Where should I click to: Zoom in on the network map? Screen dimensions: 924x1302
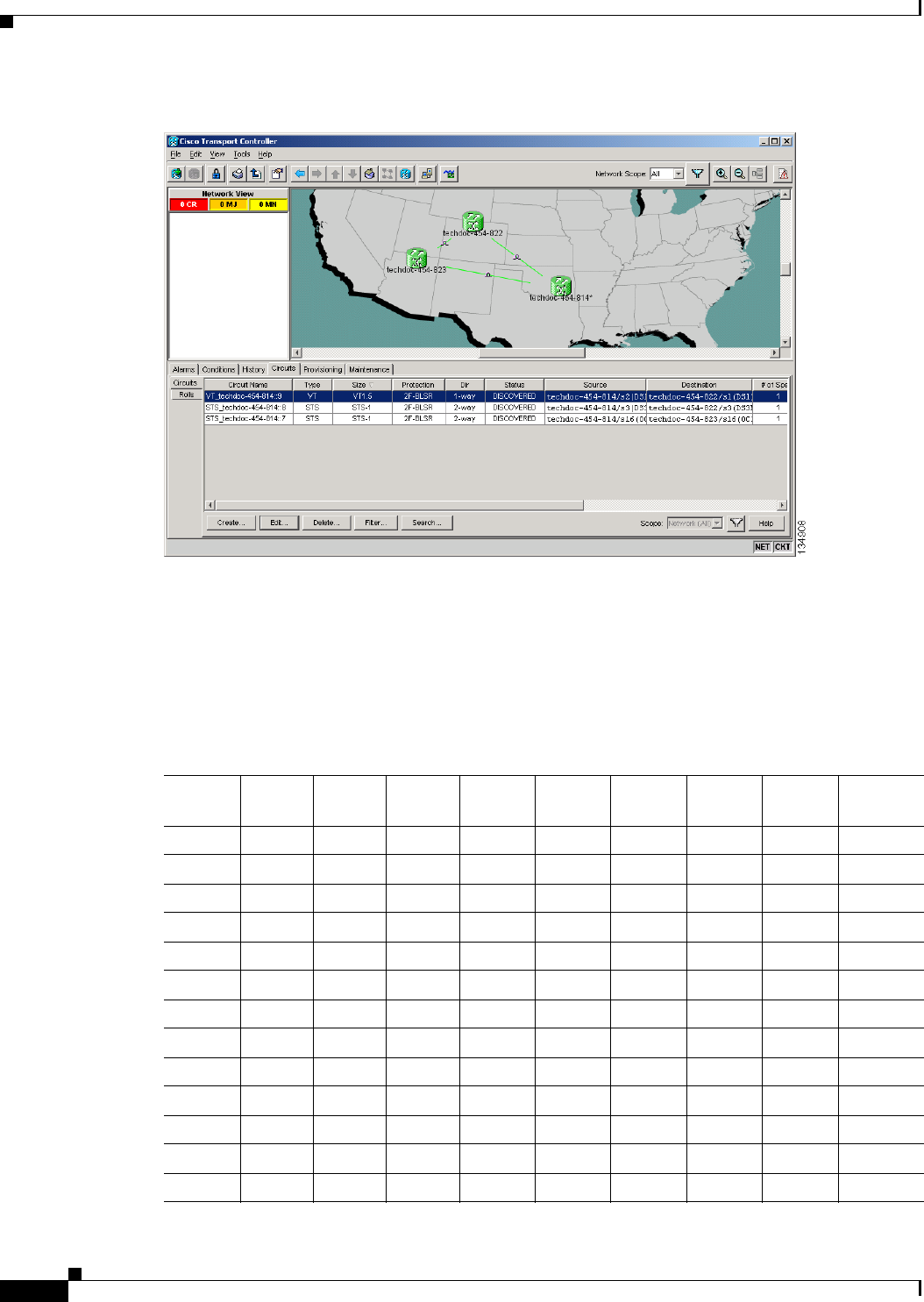coord(721,174)
